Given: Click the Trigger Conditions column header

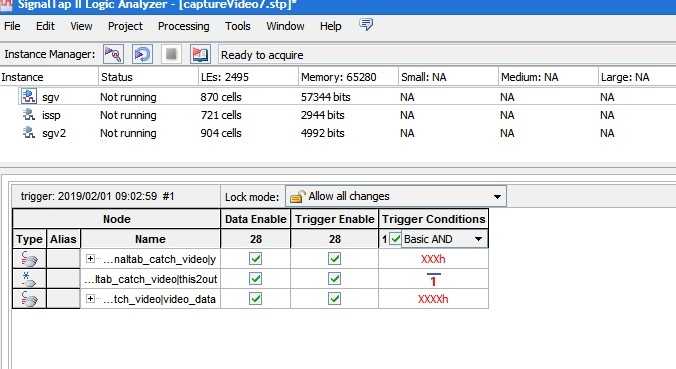Looking at the screenshot, I should click(x=434, y=219).
